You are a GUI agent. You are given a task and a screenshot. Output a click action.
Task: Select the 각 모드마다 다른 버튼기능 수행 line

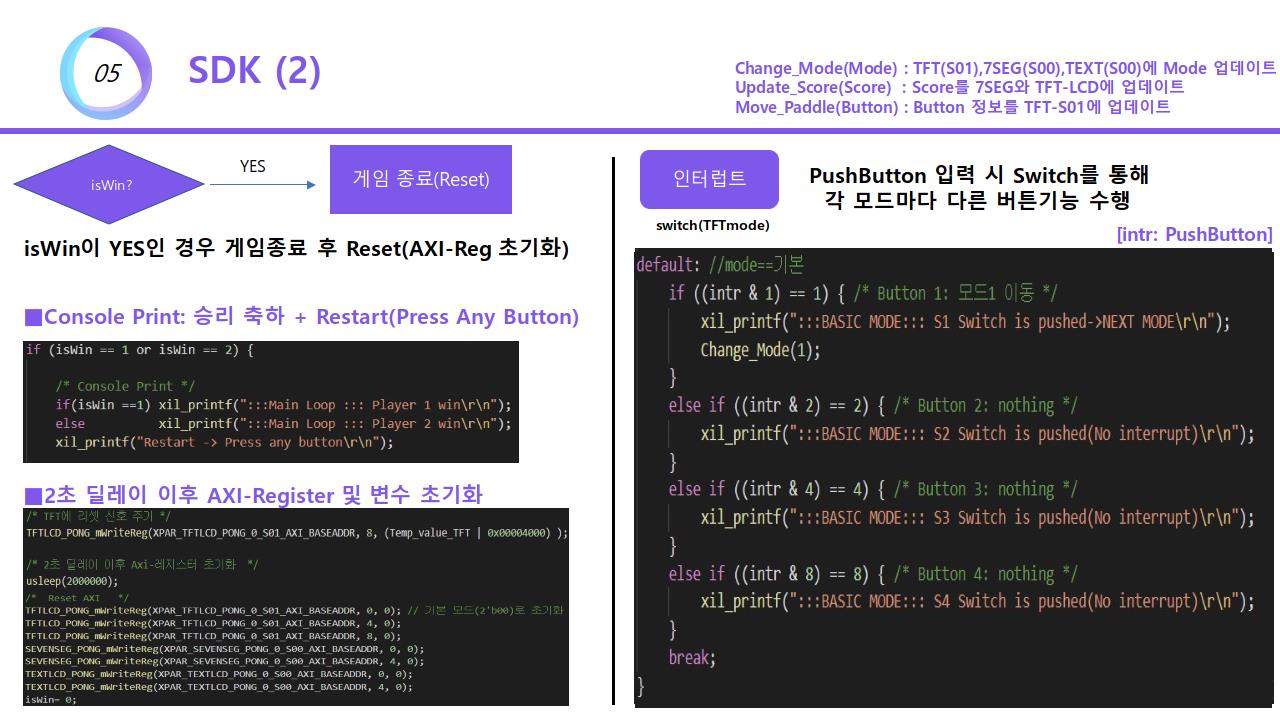tap(977, 199)
